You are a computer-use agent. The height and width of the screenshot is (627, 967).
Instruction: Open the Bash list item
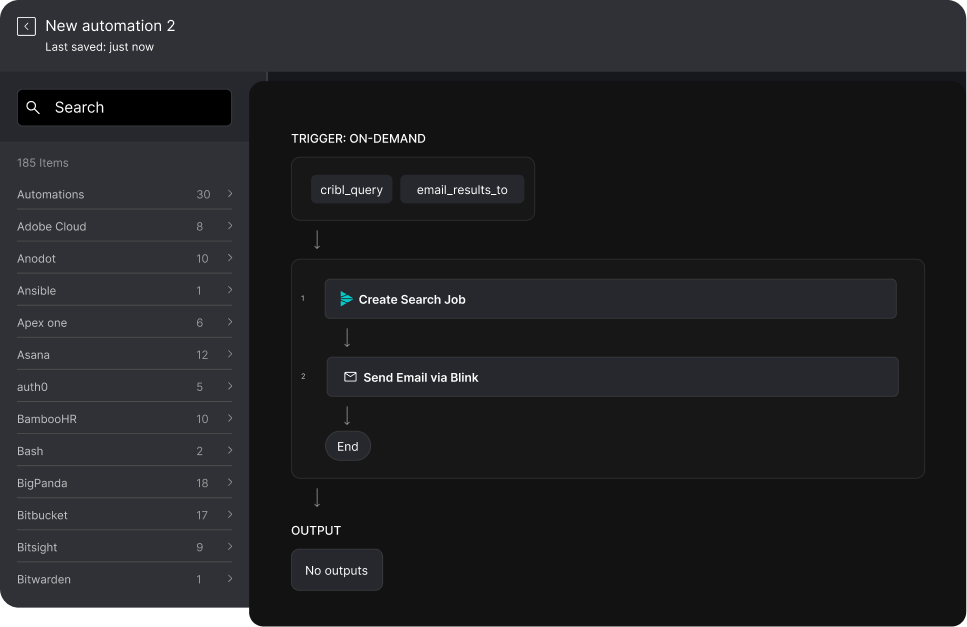click(125, 451)
